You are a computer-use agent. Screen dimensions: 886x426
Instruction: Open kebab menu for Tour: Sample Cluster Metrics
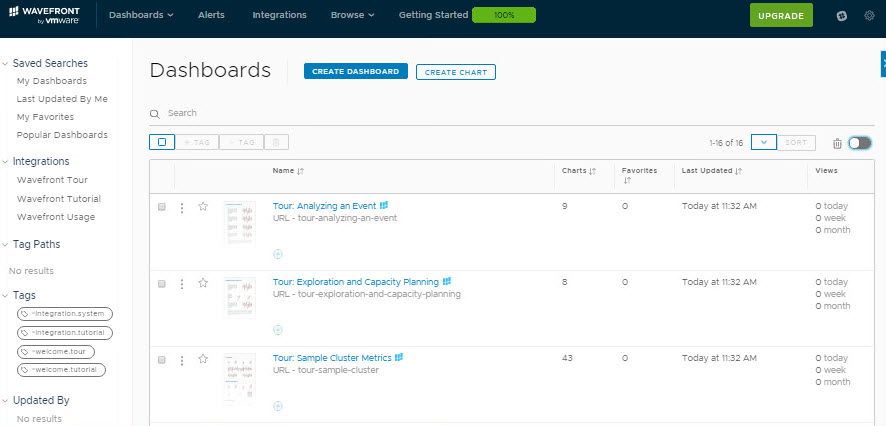pyautogui.click(x=182, y=359)
